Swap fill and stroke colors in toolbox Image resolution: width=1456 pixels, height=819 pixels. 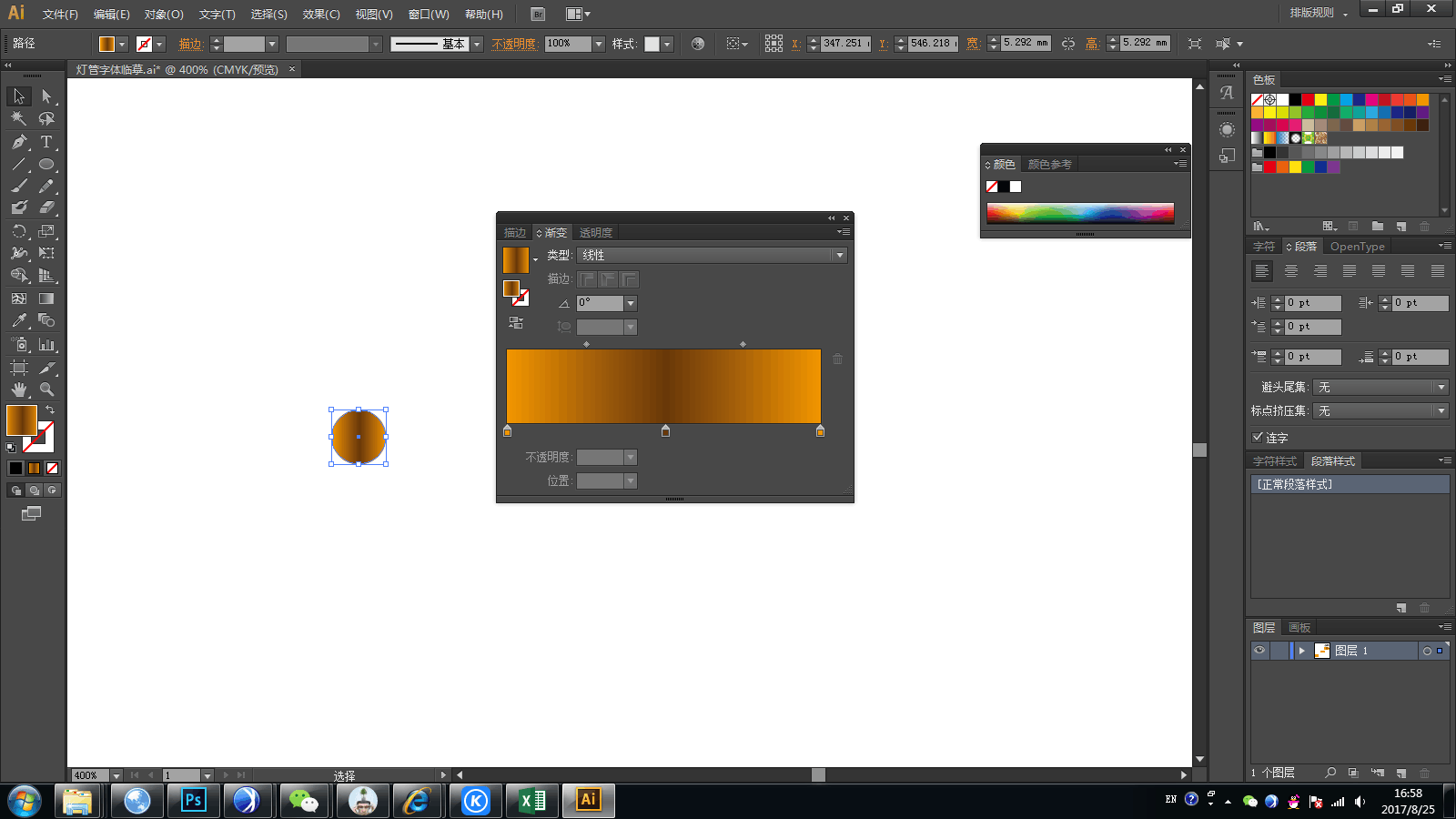click(50, 410)
